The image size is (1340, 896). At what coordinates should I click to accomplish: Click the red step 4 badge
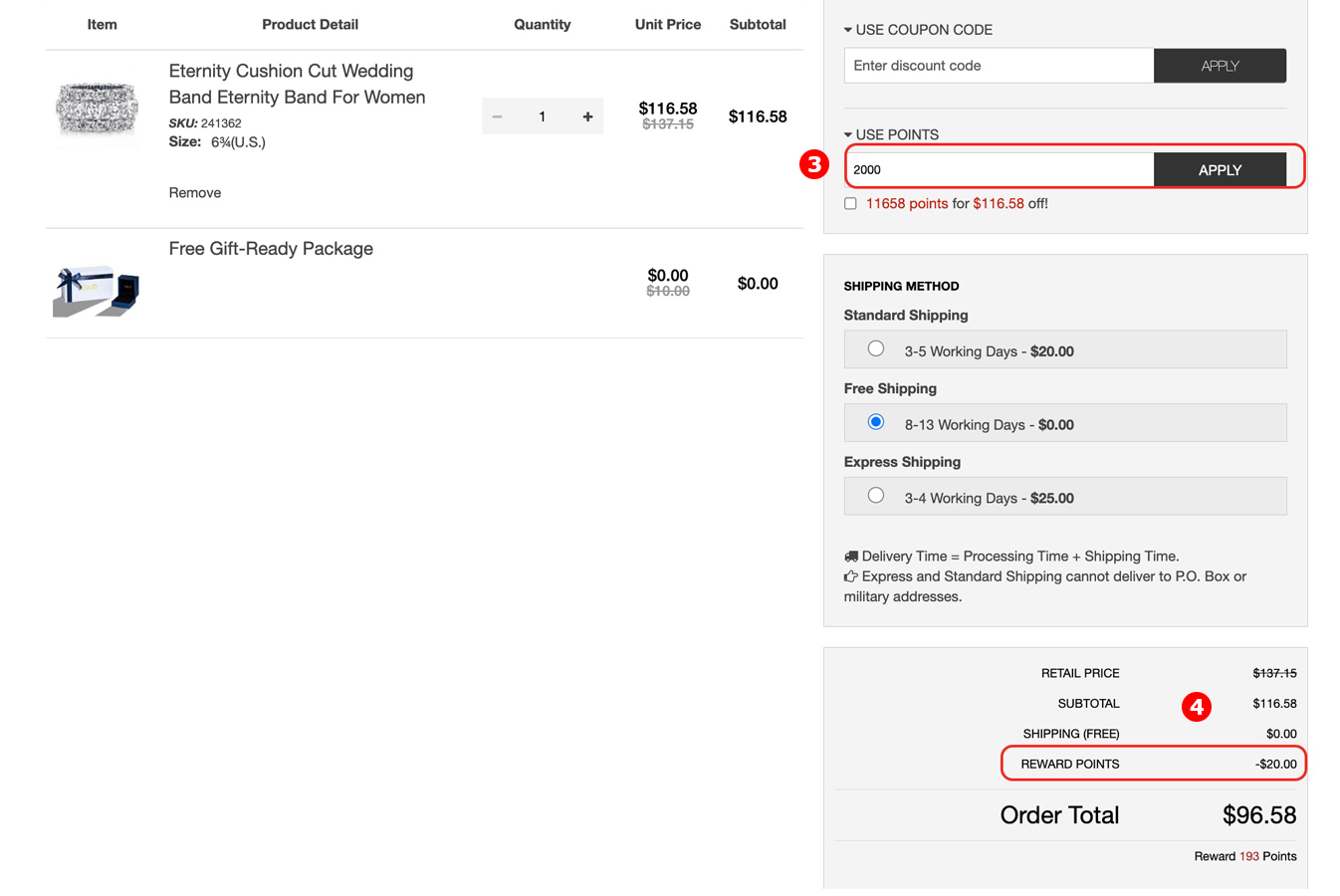(x=1196, y=707)
